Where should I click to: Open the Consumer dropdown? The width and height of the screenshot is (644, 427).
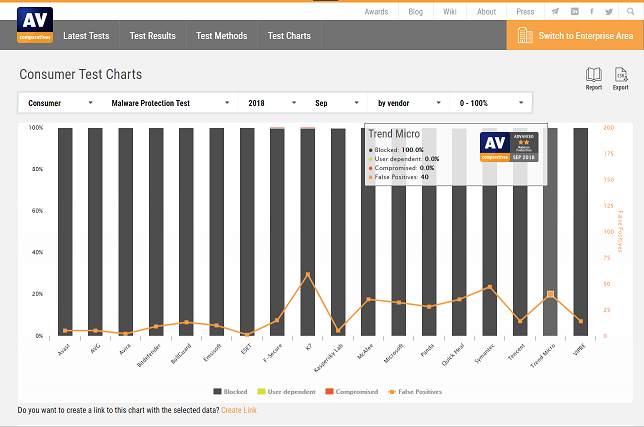coord(60,103)
